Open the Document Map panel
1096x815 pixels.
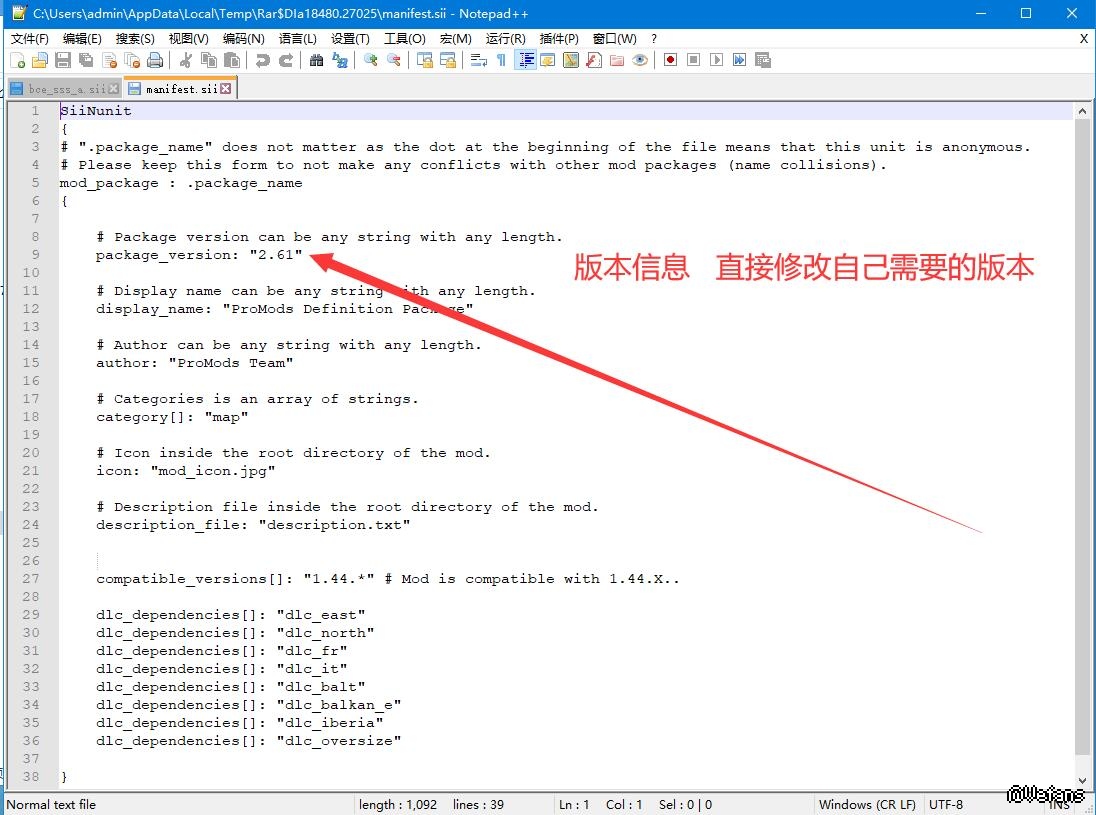tap(570, 60)
